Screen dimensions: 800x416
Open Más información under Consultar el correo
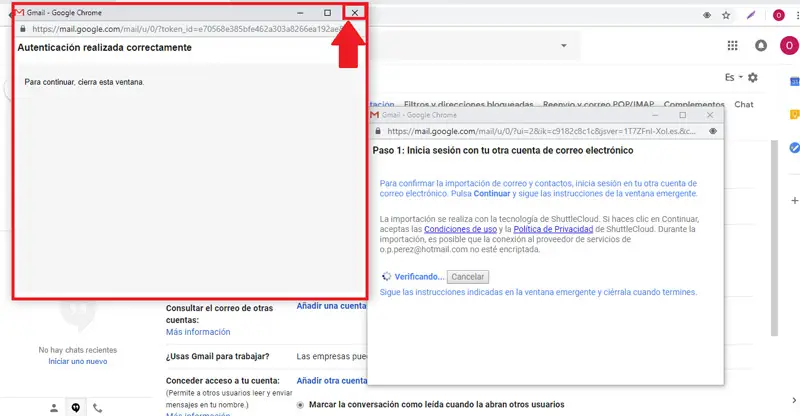[x=198, y=332]
